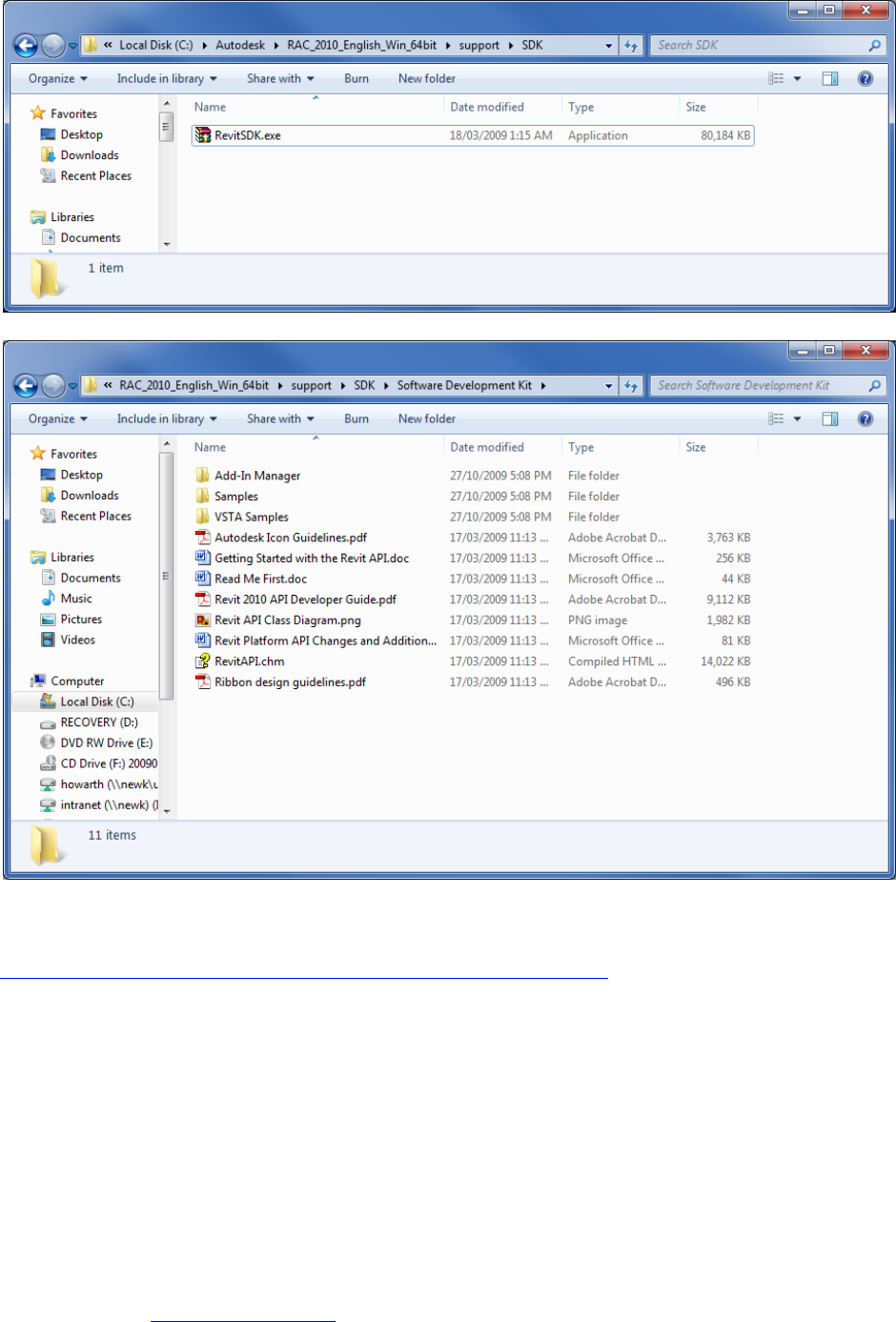Select Revit Platform API Changes and Additions document
Viewport: 896px width, 1322px height.
316,641
